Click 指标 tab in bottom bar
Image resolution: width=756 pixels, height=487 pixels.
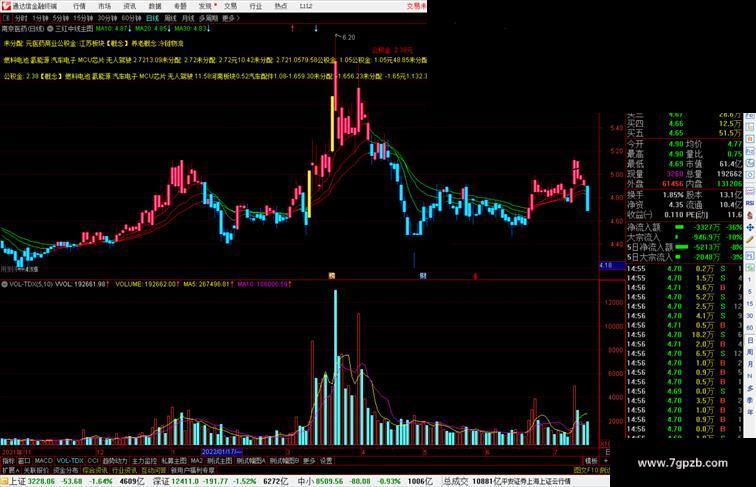click(8, 461)
